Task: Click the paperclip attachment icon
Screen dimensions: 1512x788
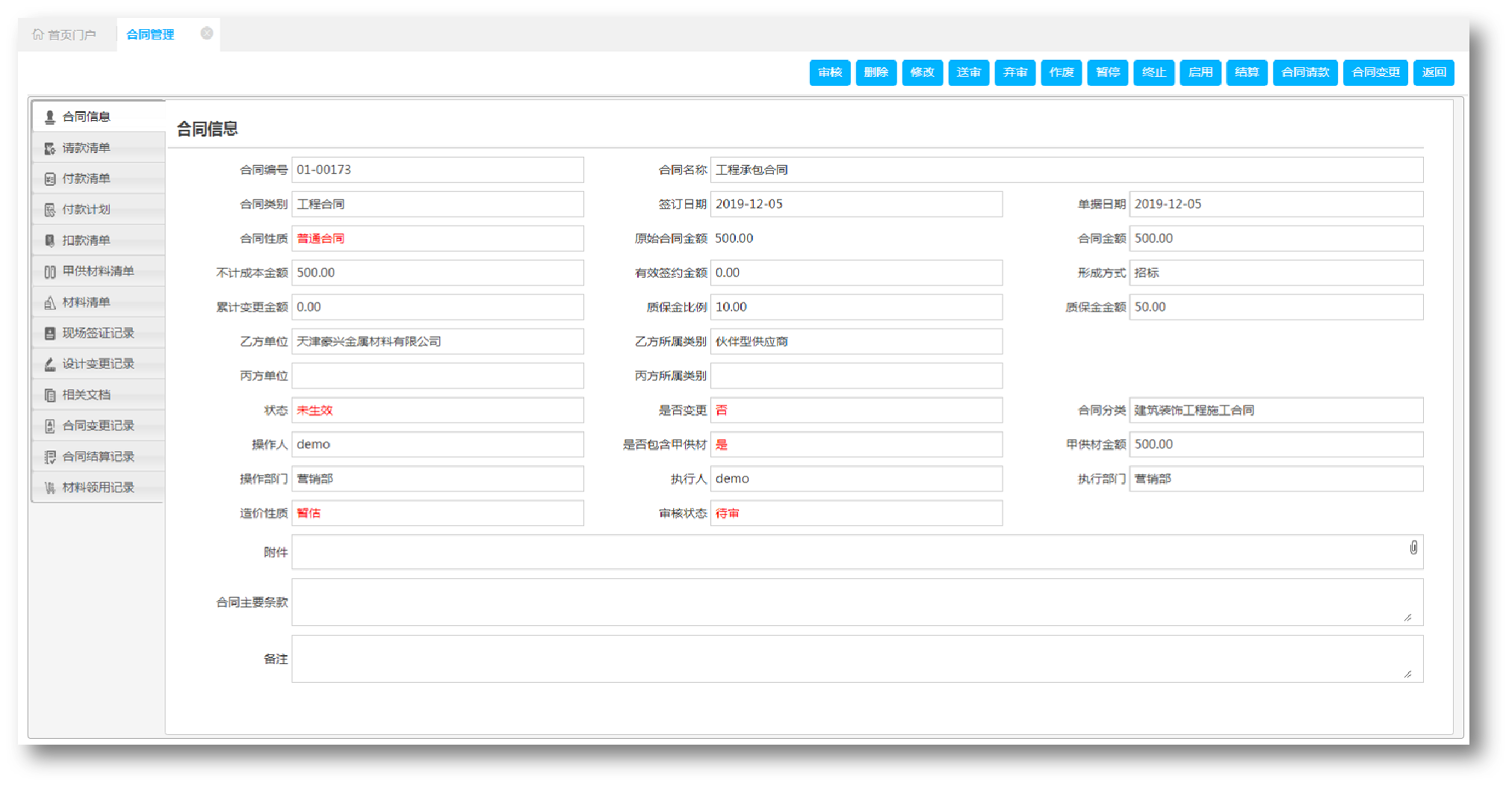Action: point(1413,548)
